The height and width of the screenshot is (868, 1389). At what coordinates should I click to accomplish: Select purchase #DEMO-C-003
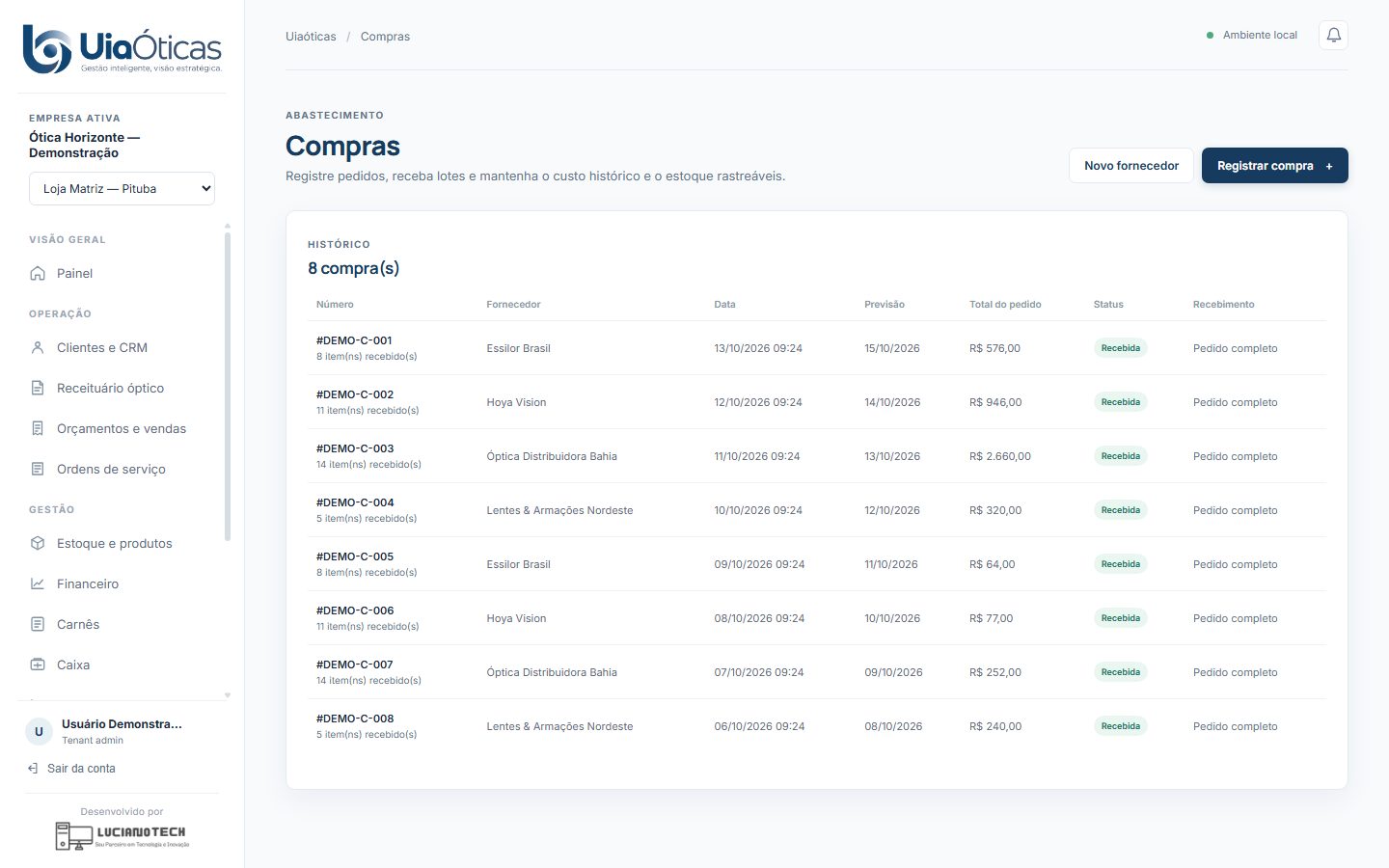tap(355, 448)
